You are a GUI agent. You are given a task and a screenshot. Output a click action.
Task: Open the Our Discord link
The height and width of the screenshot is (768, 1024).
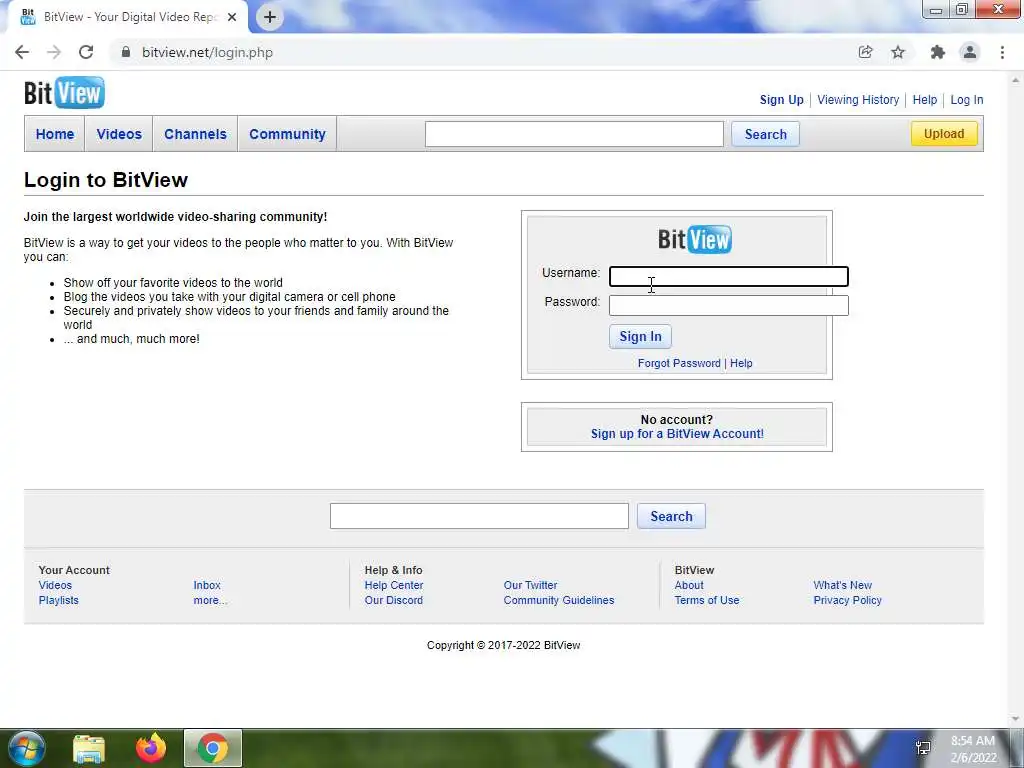394,600
